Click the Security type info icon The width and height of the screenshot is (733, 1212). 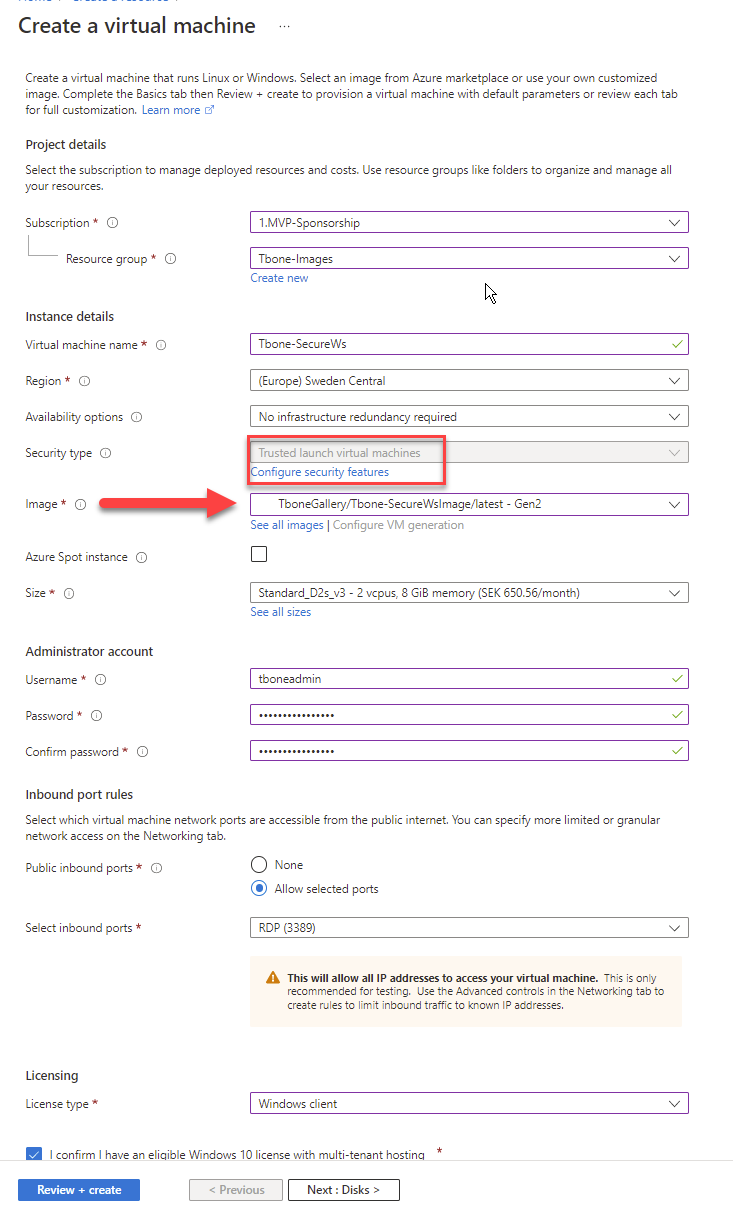106,453
